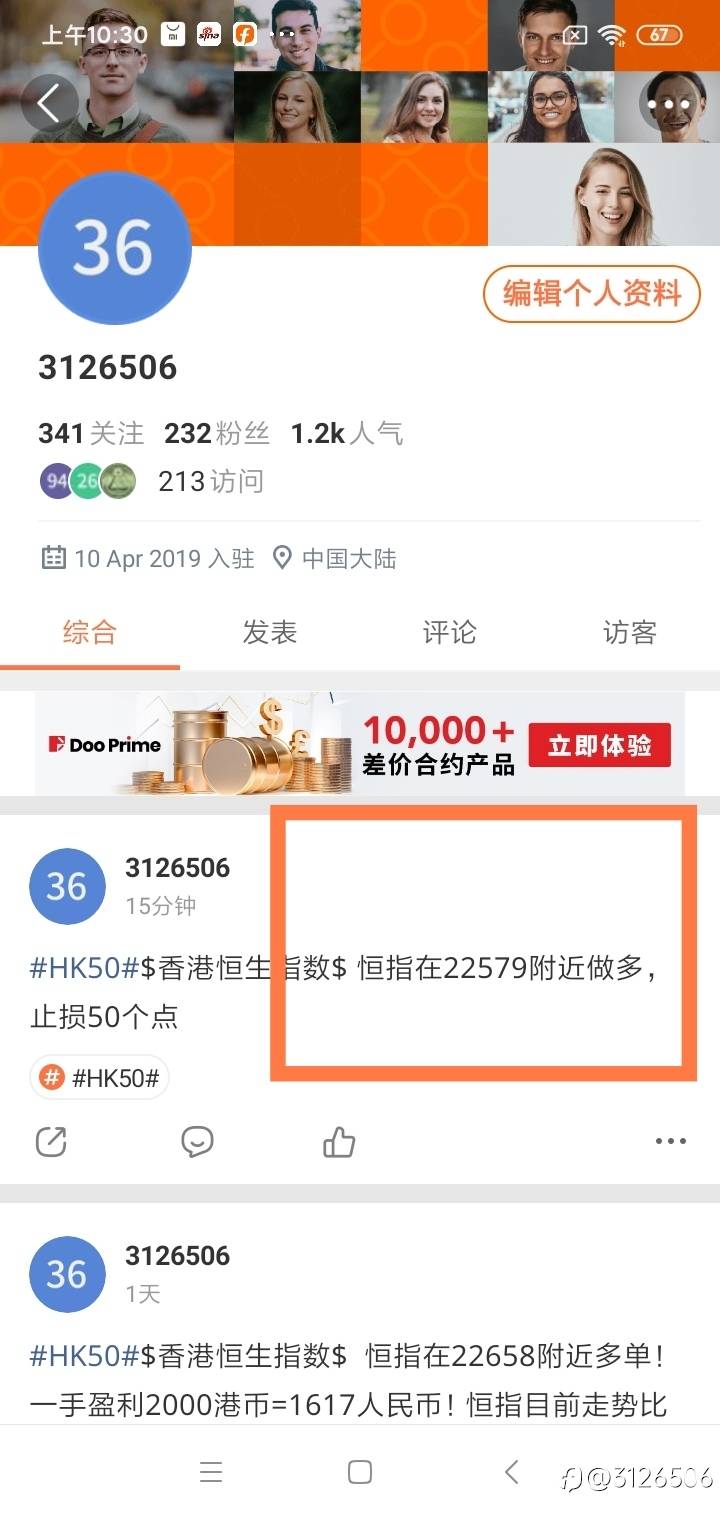Switch to the 发表 tab
Viewport: 720px width, 1520px height.
270,632
